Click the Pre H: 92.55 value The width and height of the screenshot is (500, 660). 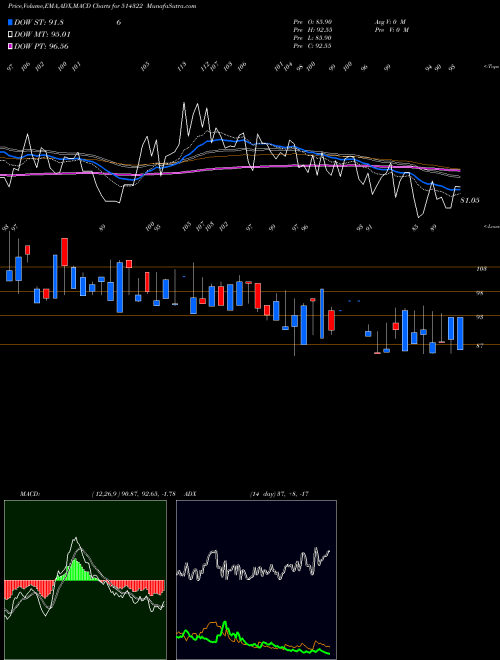(312, 29)
